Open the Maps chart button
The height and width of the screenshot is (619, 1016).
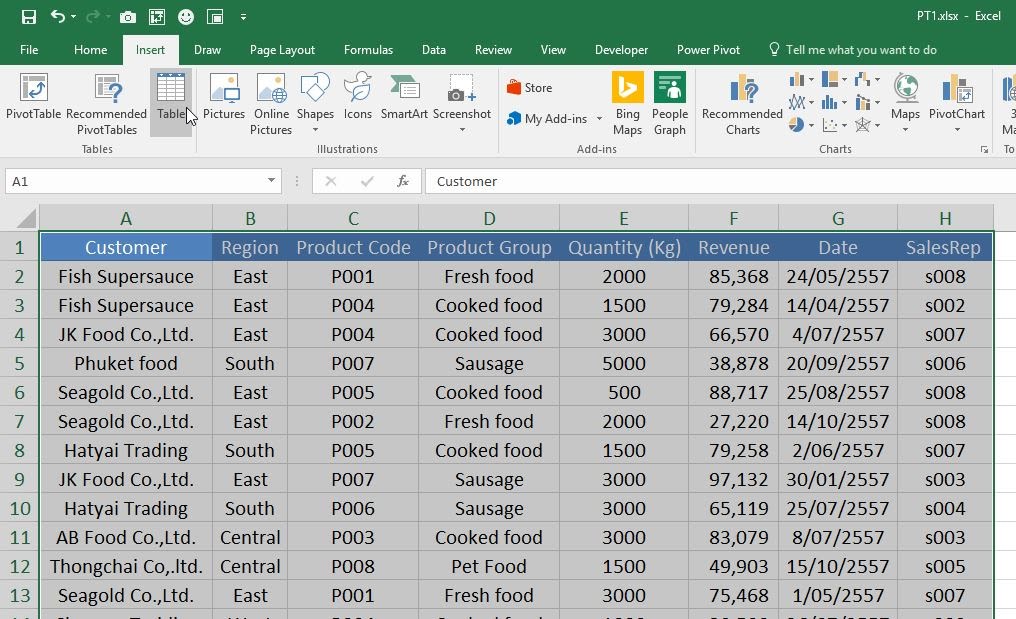tap(905, 102)
